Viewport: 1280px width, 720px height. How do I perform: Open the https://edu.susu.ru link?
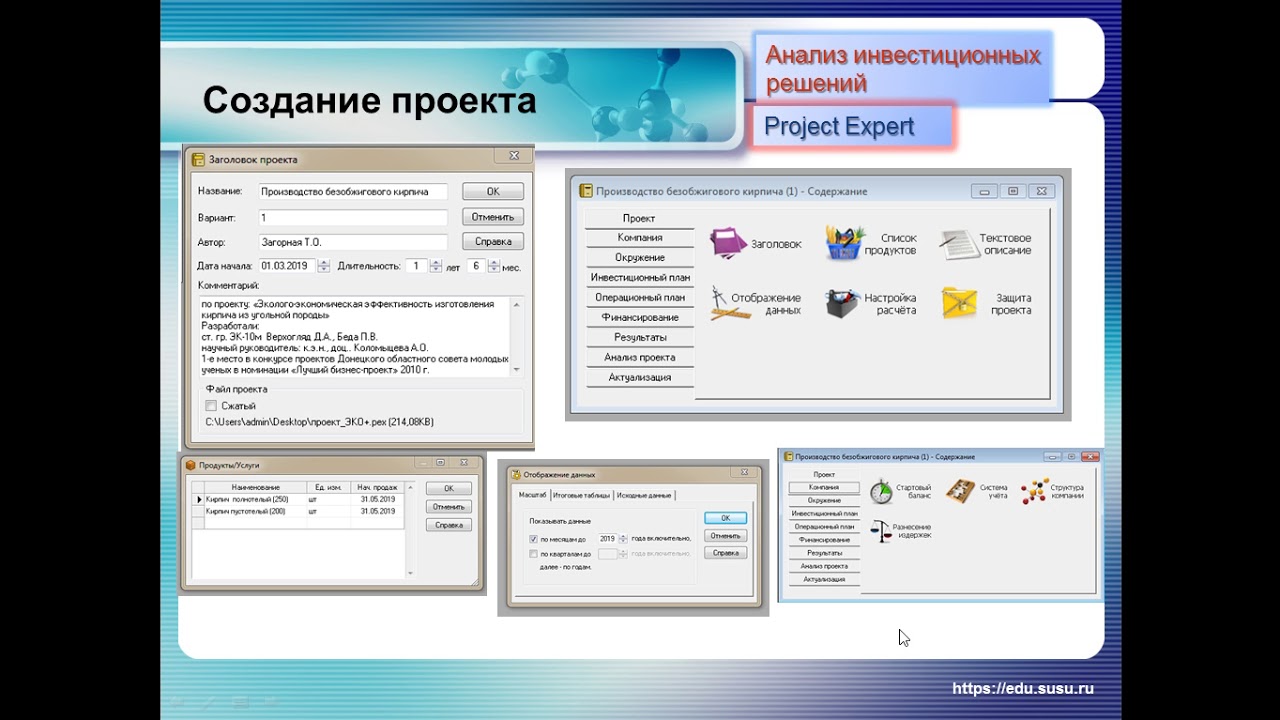1023,688
